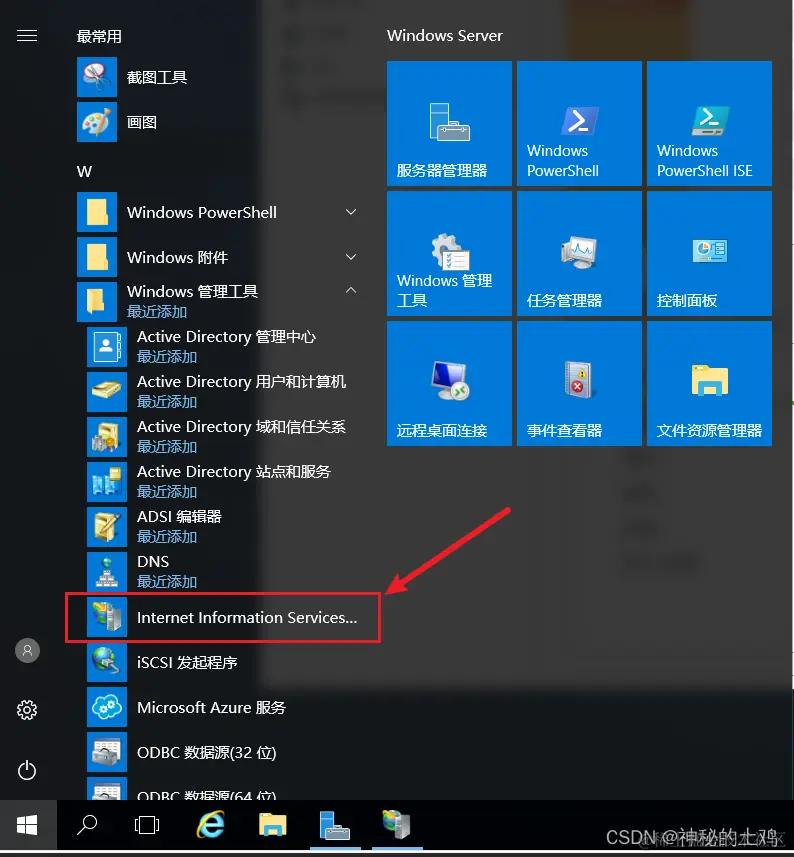Open Active Directory 用户和计算机

pos(224,391)
